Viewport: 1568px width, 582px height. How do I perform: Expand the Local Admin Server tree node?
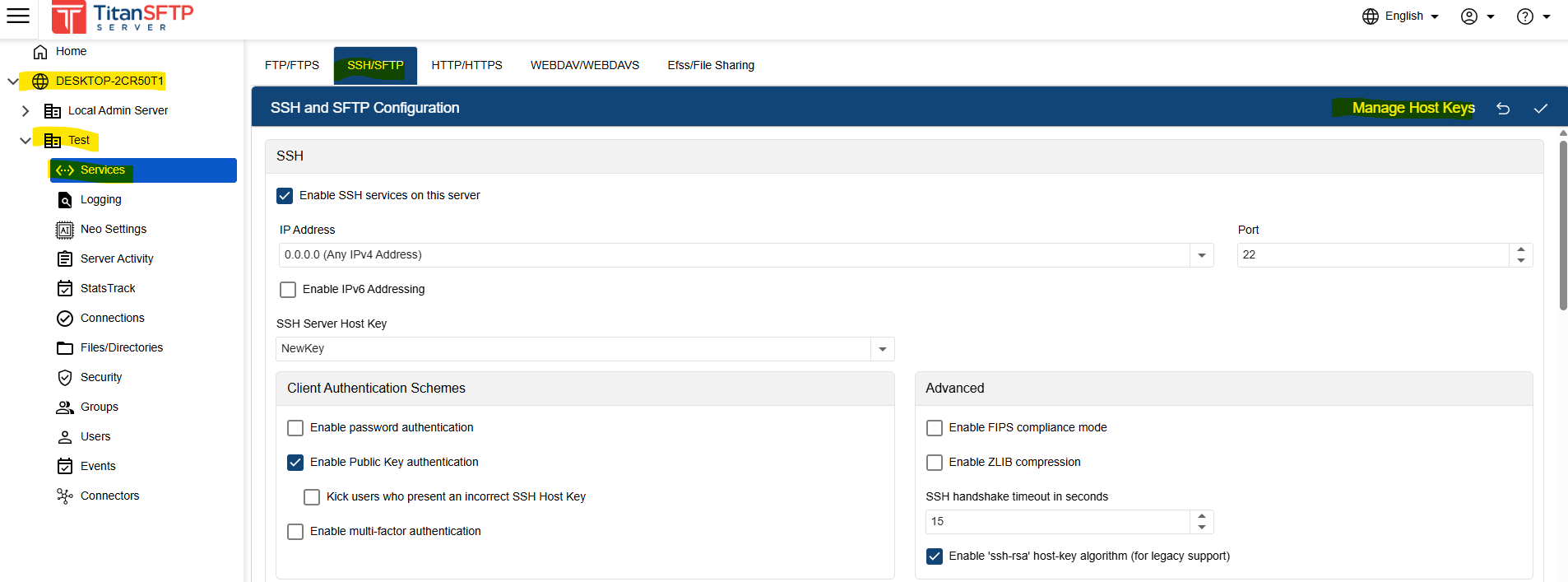pyautogui.click(x=26, y=111)
